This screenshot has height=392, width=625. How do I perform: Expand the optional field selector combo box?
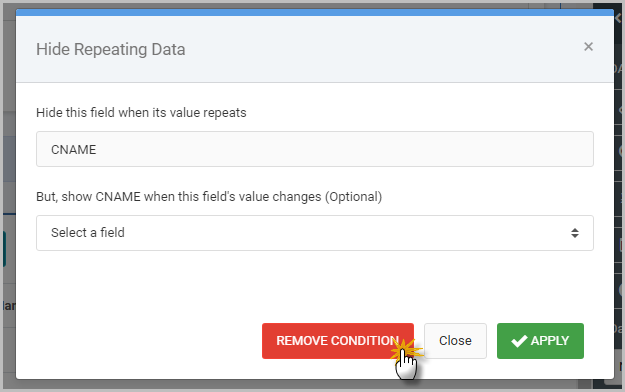click(315, 233)
